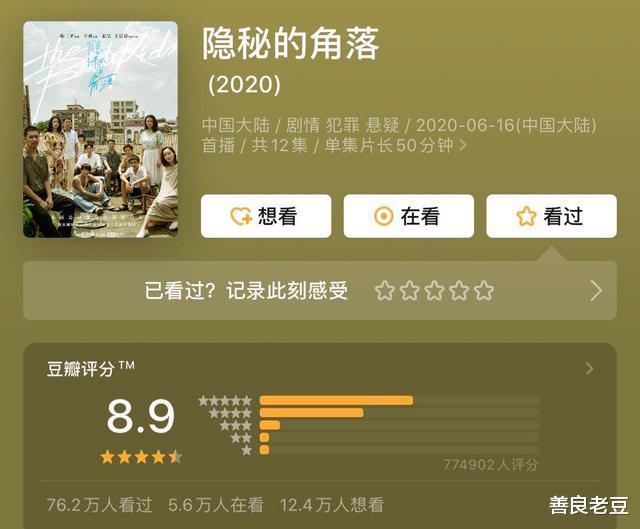Expand details arrow after 单集片长50分钟
The width and height of the screenshot is (640, 529).
pos(463,145)
